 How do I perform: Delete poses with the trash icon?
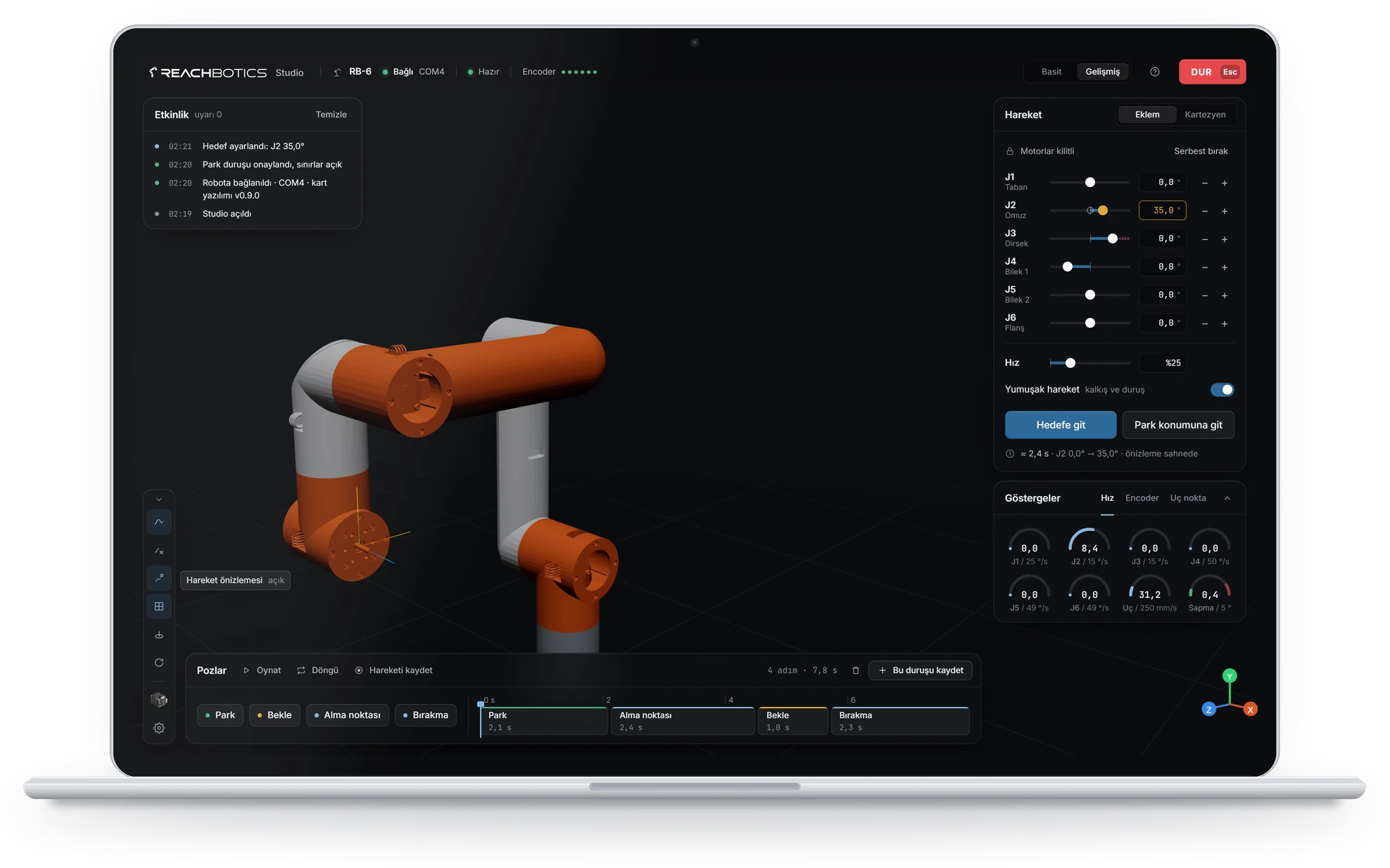tap(856, 670)
